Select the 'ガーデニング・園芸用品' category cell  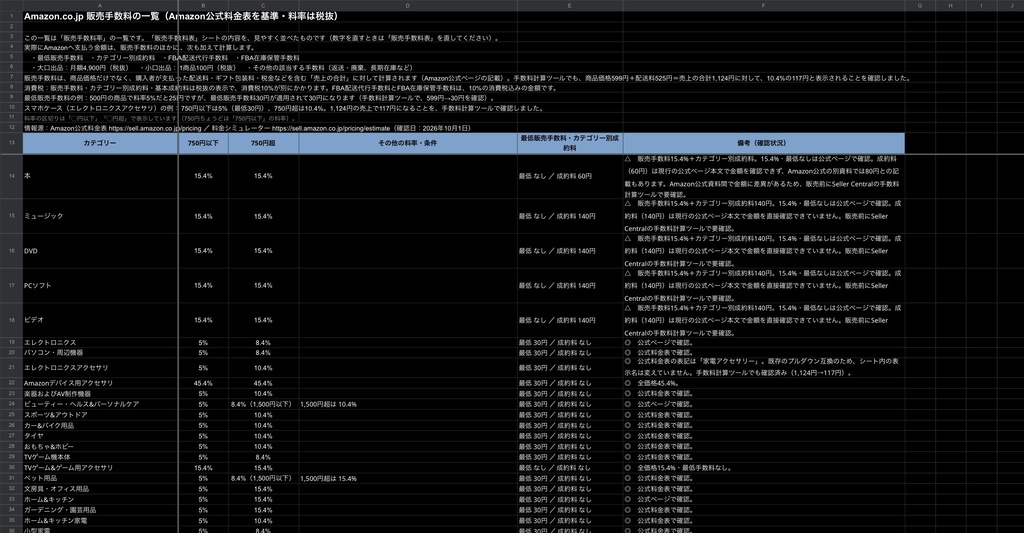click(x=100, y=510)
